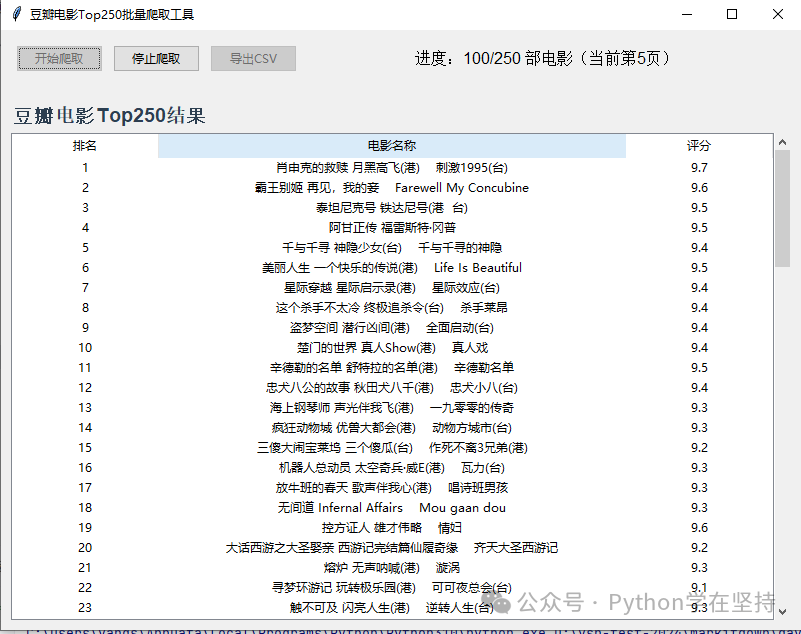The height and width of the screenshot is (634, 801).
Task: Click rating 9.7 in first row
Action: click(x=699, y=168)
